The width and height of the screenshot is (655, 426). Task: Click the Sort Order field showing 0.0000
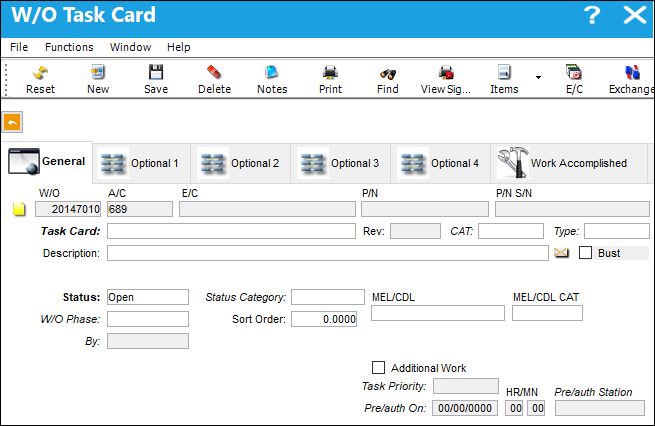324,319
